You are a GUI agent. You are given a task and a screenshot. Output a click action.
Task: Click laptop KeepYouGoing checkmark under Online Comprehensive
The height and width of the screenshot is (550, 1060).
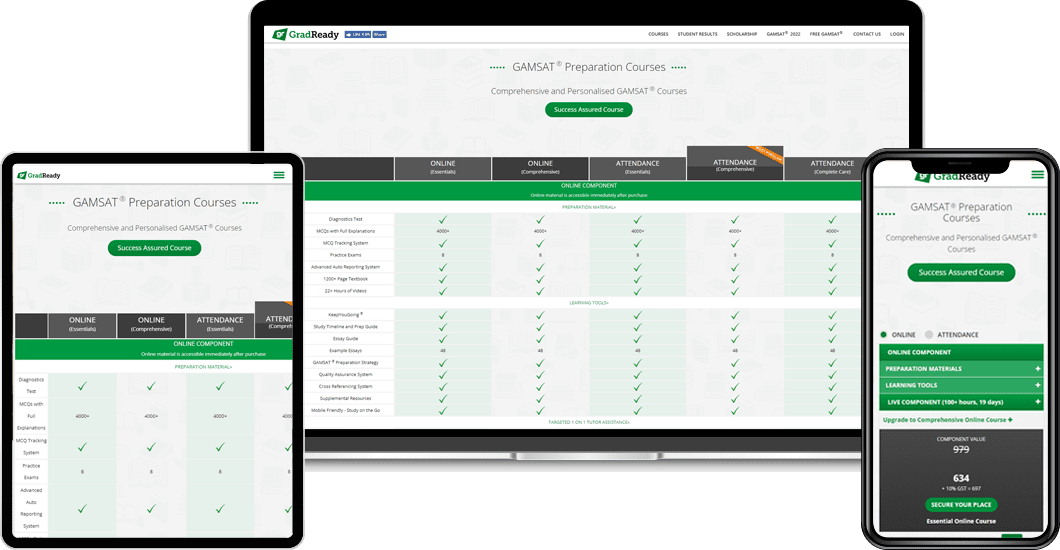point(540,315)
